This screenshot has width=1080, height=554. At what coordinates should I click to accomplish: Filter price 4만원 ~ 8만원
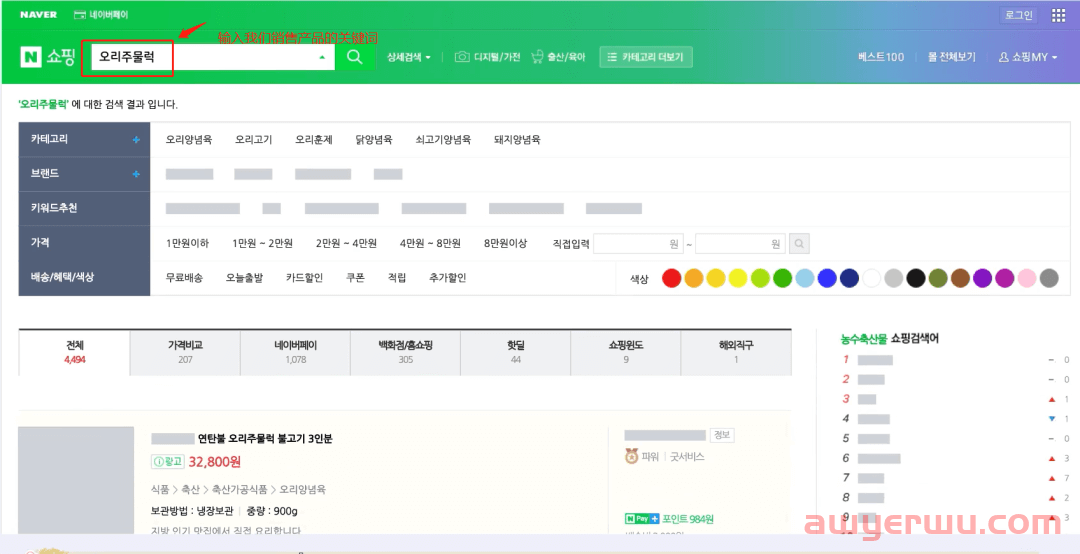(x=430, y=243)
